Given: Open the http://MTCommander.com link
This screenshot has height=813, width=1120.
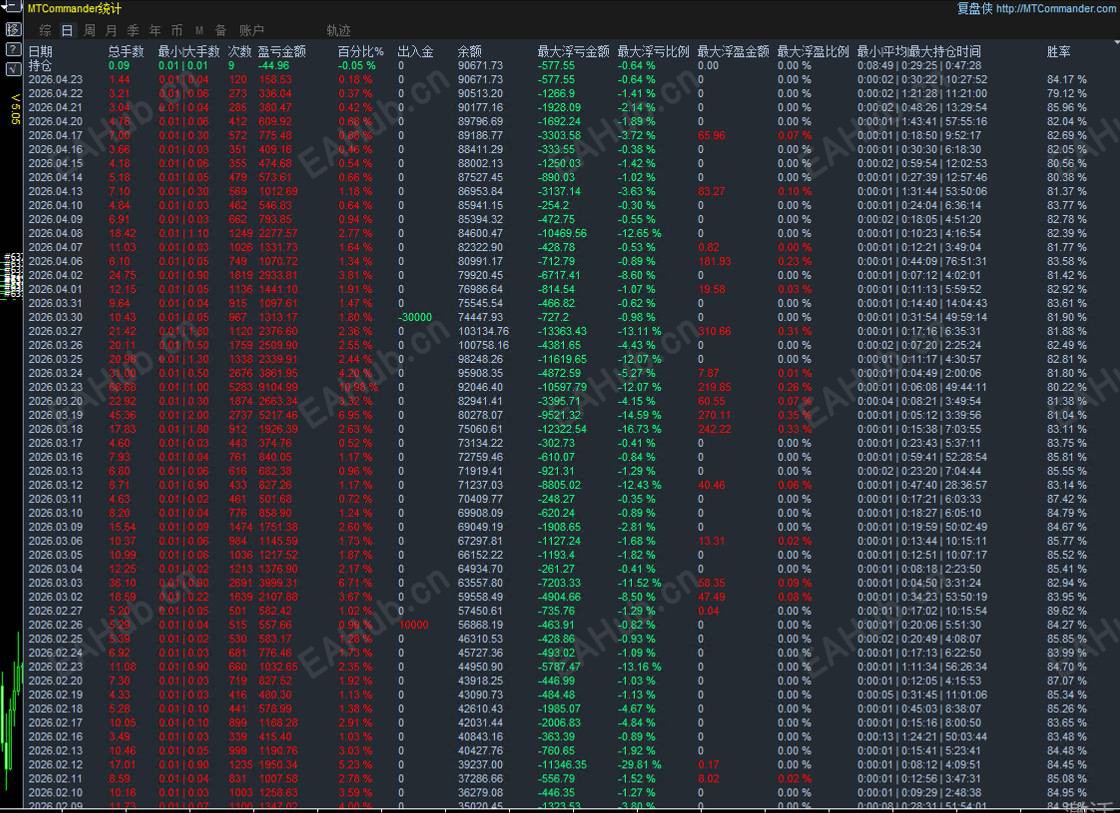Looking at the screenshot, I should [1056, 9].
